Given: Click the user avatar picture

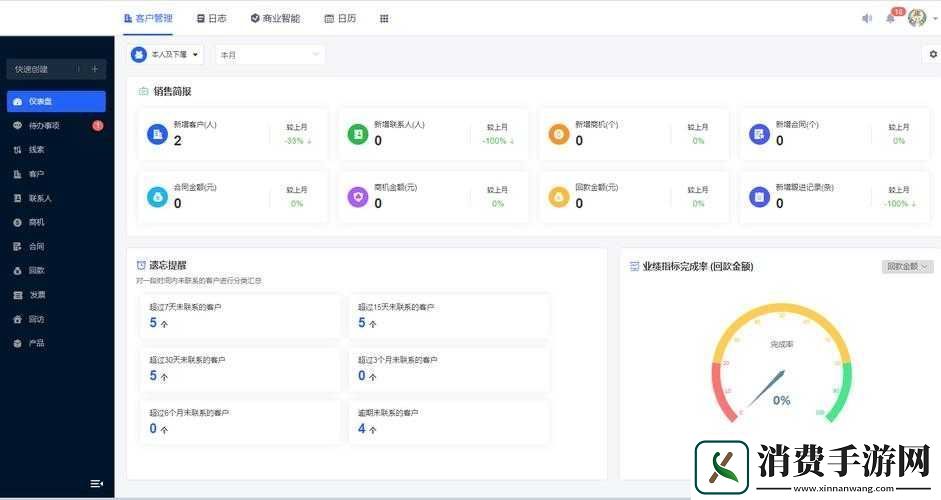Looking at the screenshot, I should [916, 18].
